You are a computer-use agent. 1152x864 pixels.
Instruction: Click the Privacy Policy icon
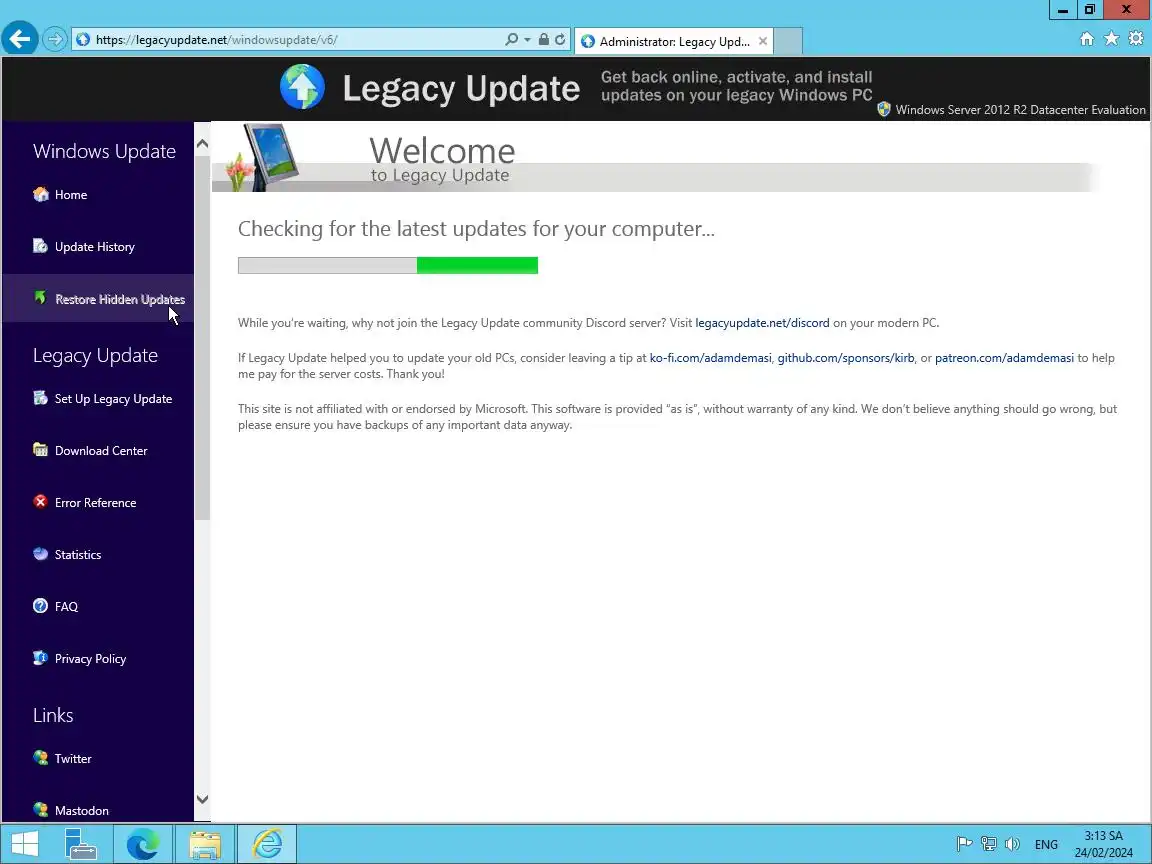pos(40,658)
